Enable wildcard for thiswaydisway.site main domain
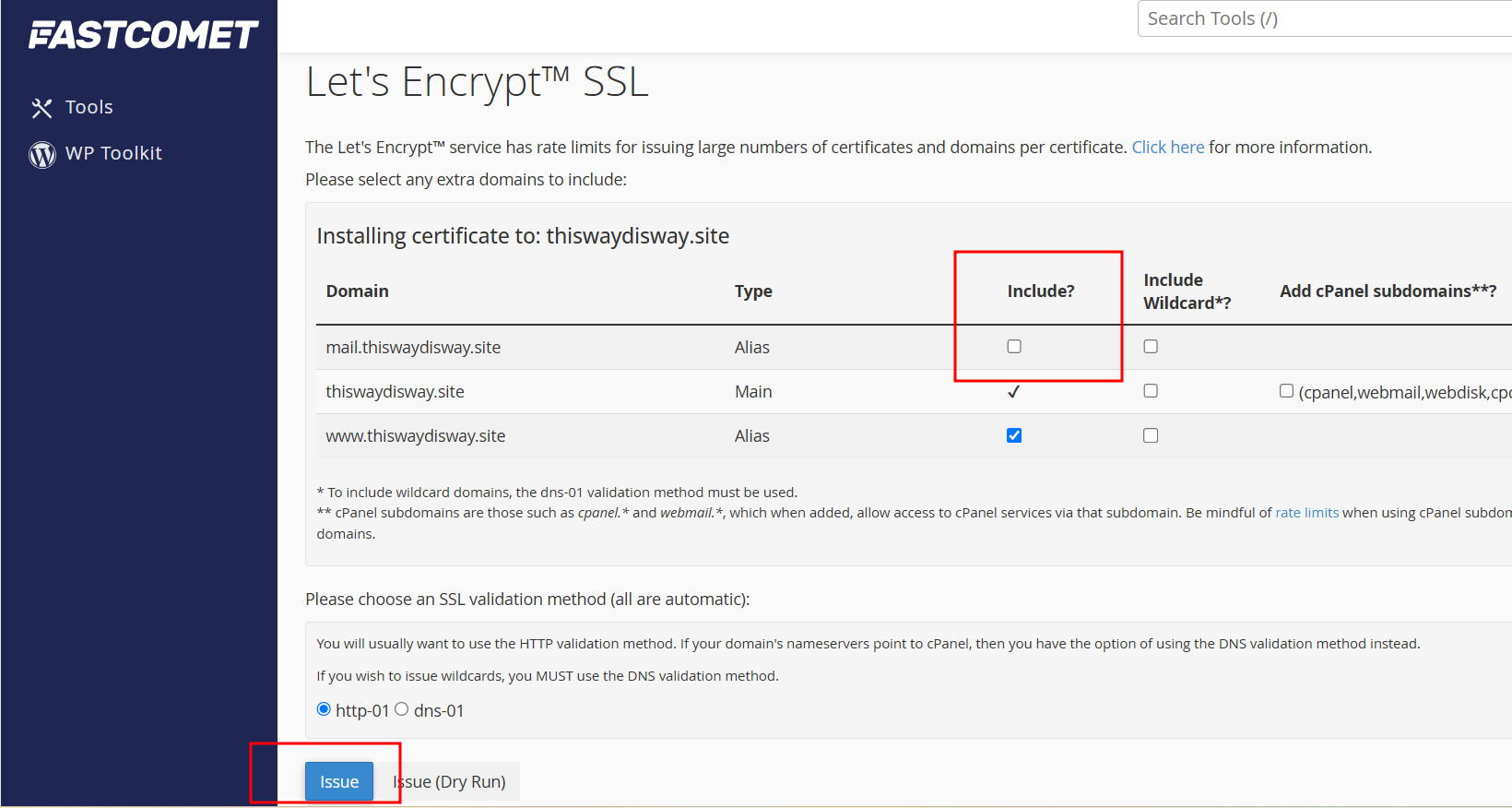The image size is (1512, 808). [1151, 391]
